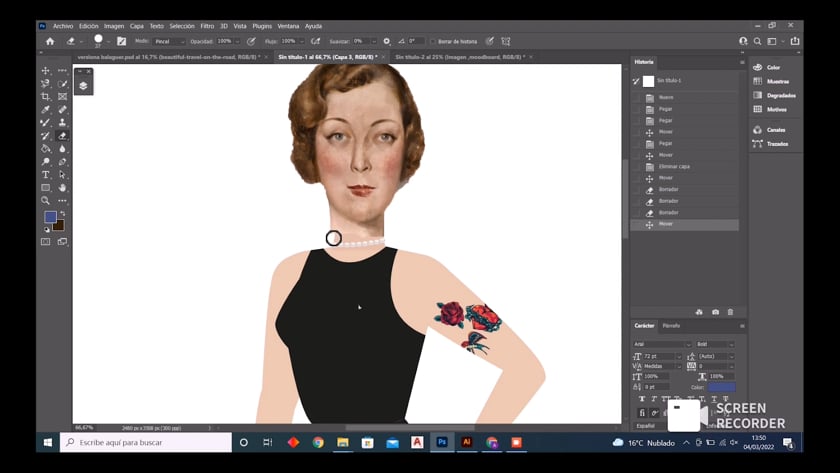Select the History Brush tool
This screenshot has height=473, width=840.
pyautogui.click(x=46, y=136)
